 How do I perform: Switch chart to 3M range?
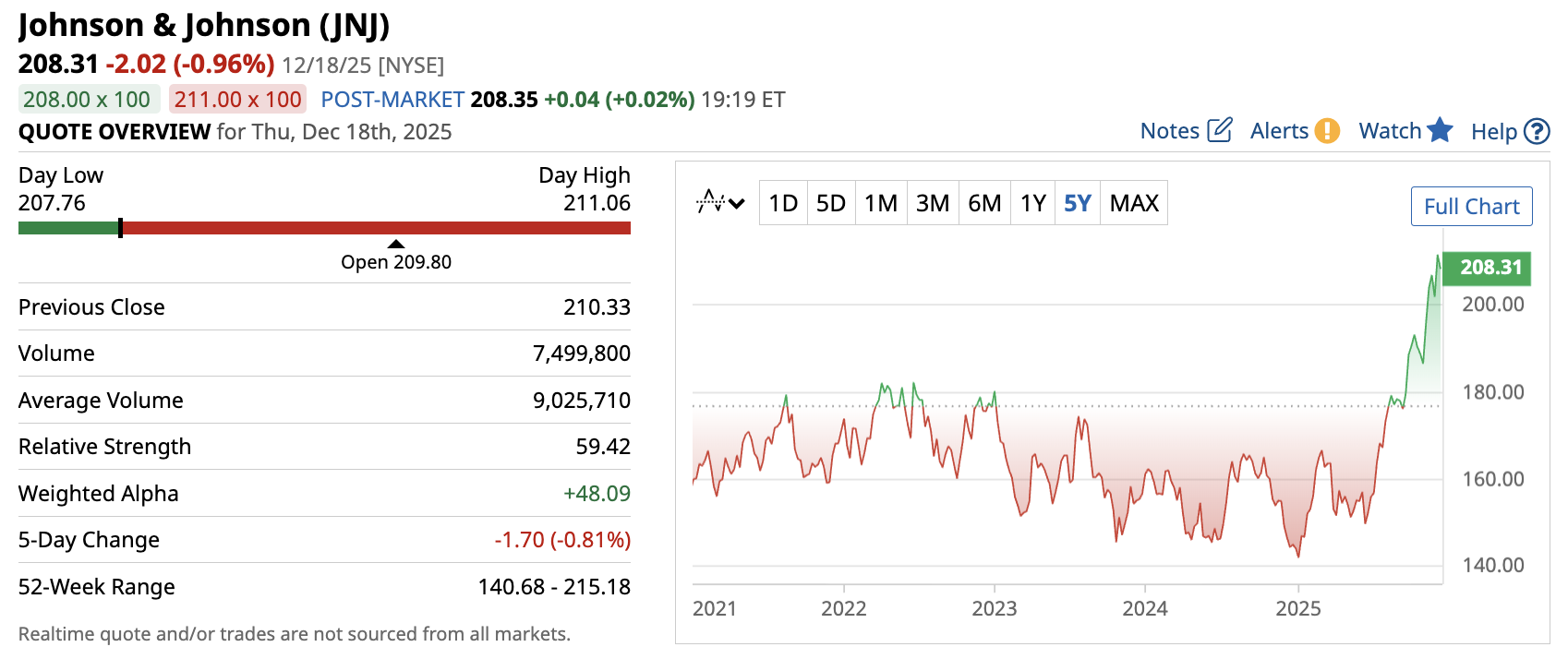[933, 203]
